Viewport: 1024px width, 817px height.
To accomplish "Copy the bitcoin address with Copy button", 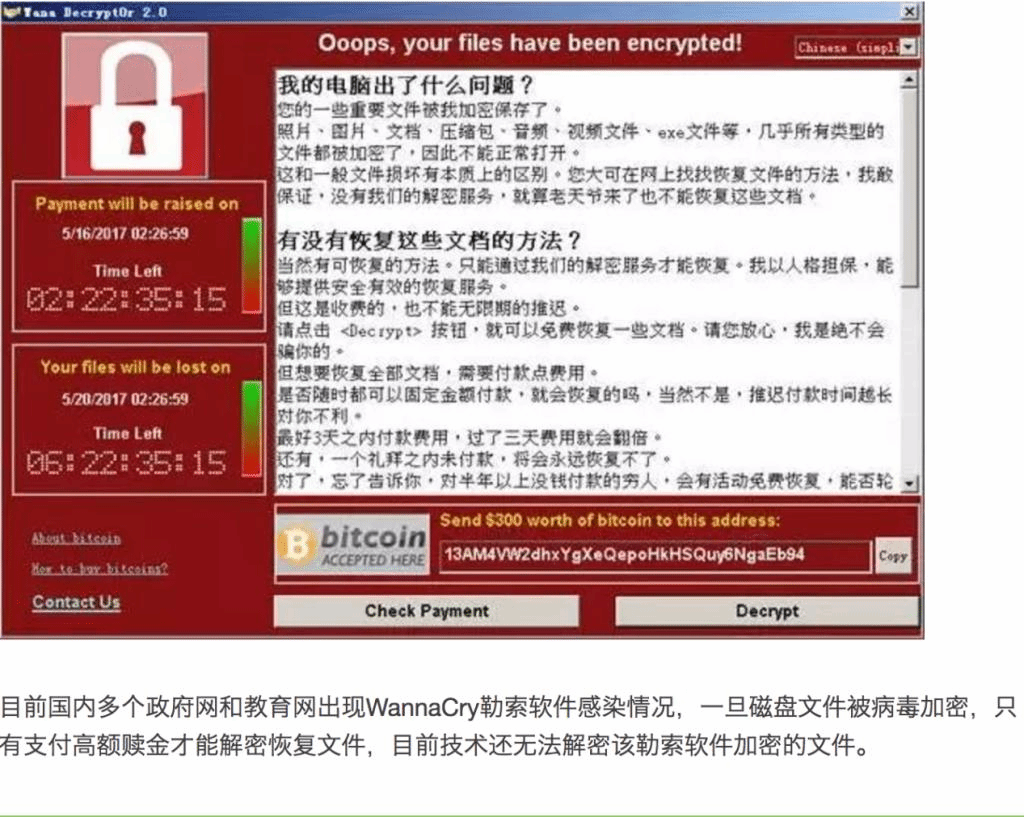I will pyautogui.click(x=893, y=556).
